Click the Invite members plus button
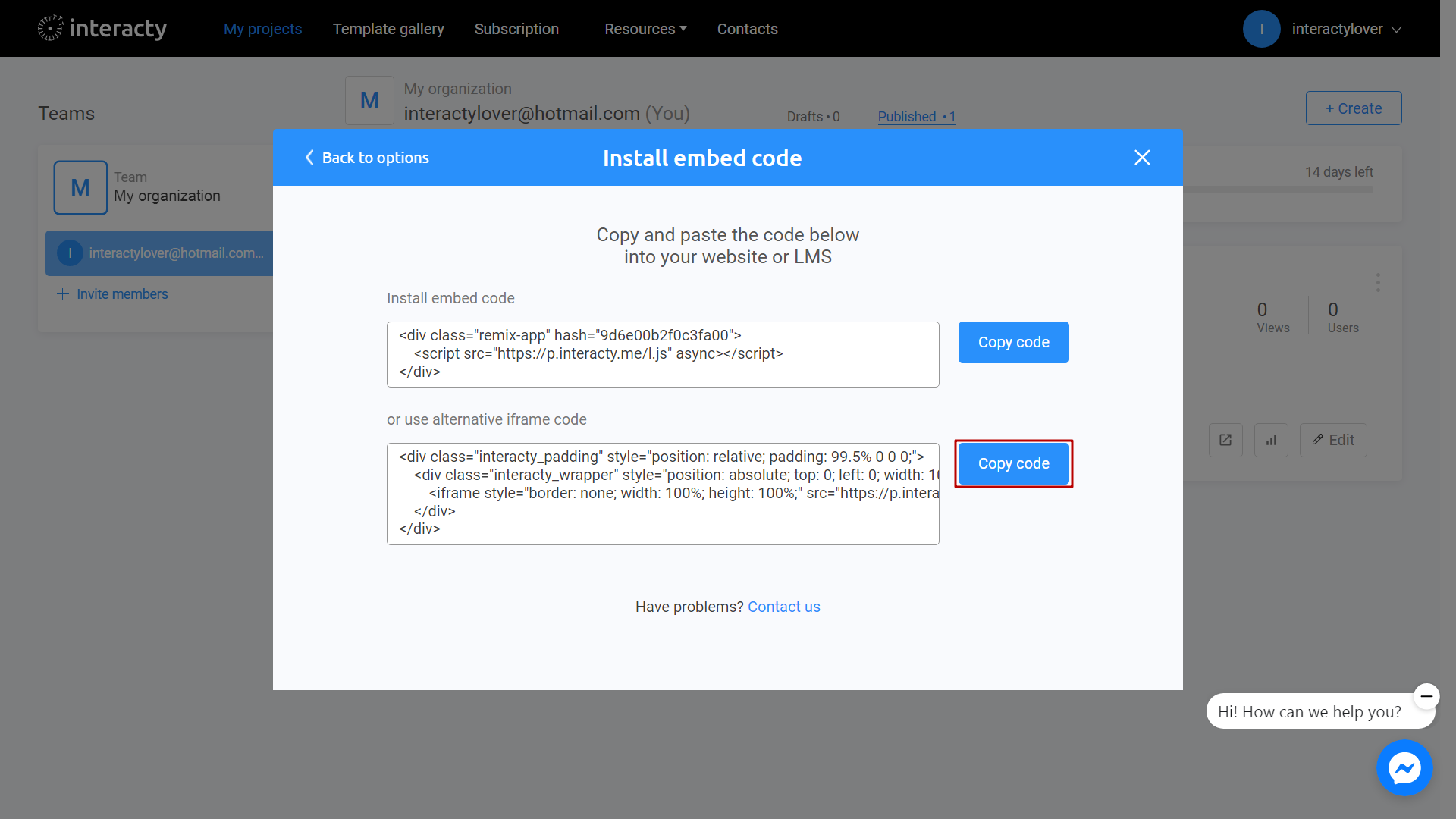Viewport: 1456px width, 819px height. tap(113, 294)
